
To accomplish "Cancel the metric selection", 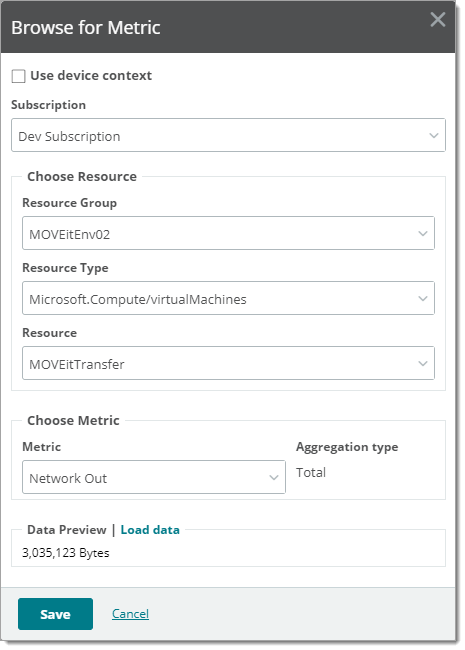I will [x=130, y=614].
